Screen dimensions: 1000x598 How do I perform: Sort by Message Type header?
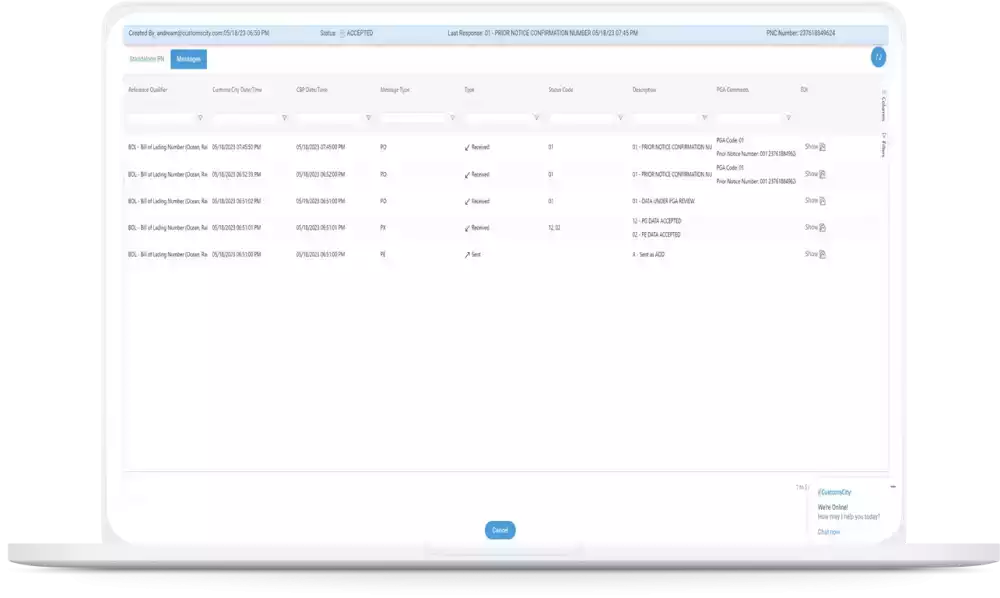[395, 90]
